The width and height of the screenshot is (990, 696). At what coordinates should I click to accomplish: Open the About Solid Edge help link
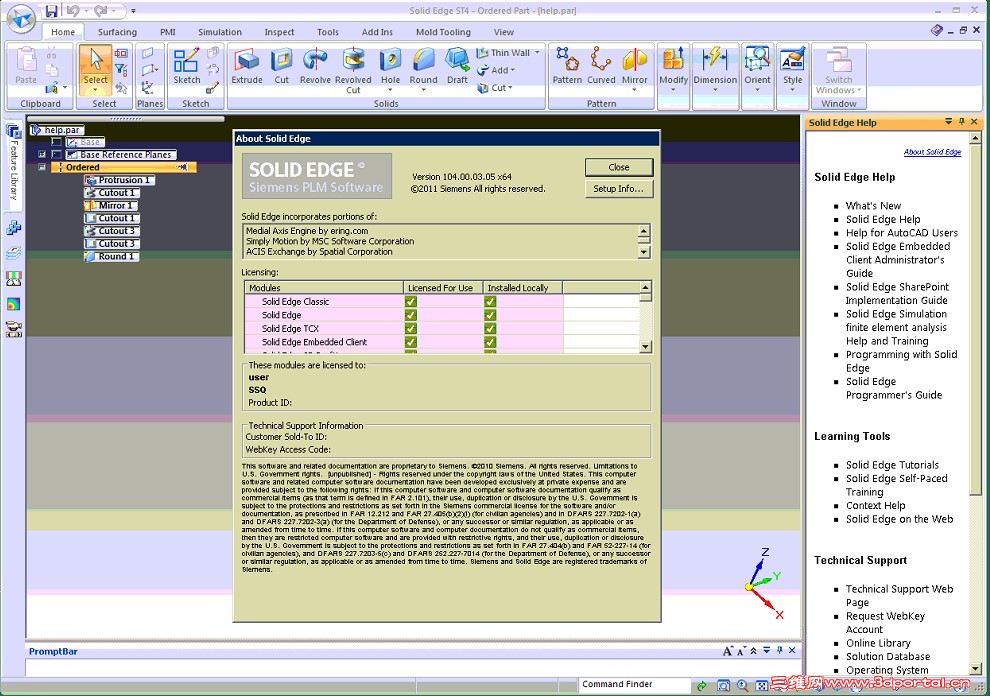[932, 152]
